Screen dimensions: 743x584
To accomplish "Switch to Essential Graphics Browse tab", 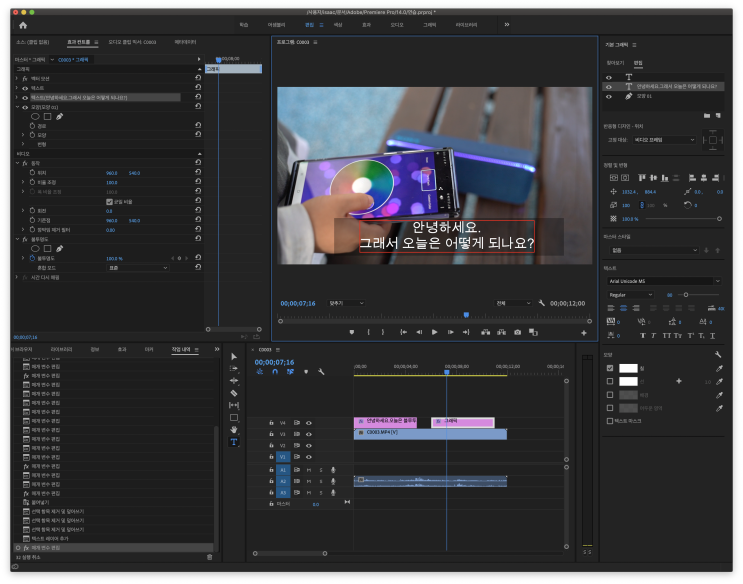I will pos(615,63).
